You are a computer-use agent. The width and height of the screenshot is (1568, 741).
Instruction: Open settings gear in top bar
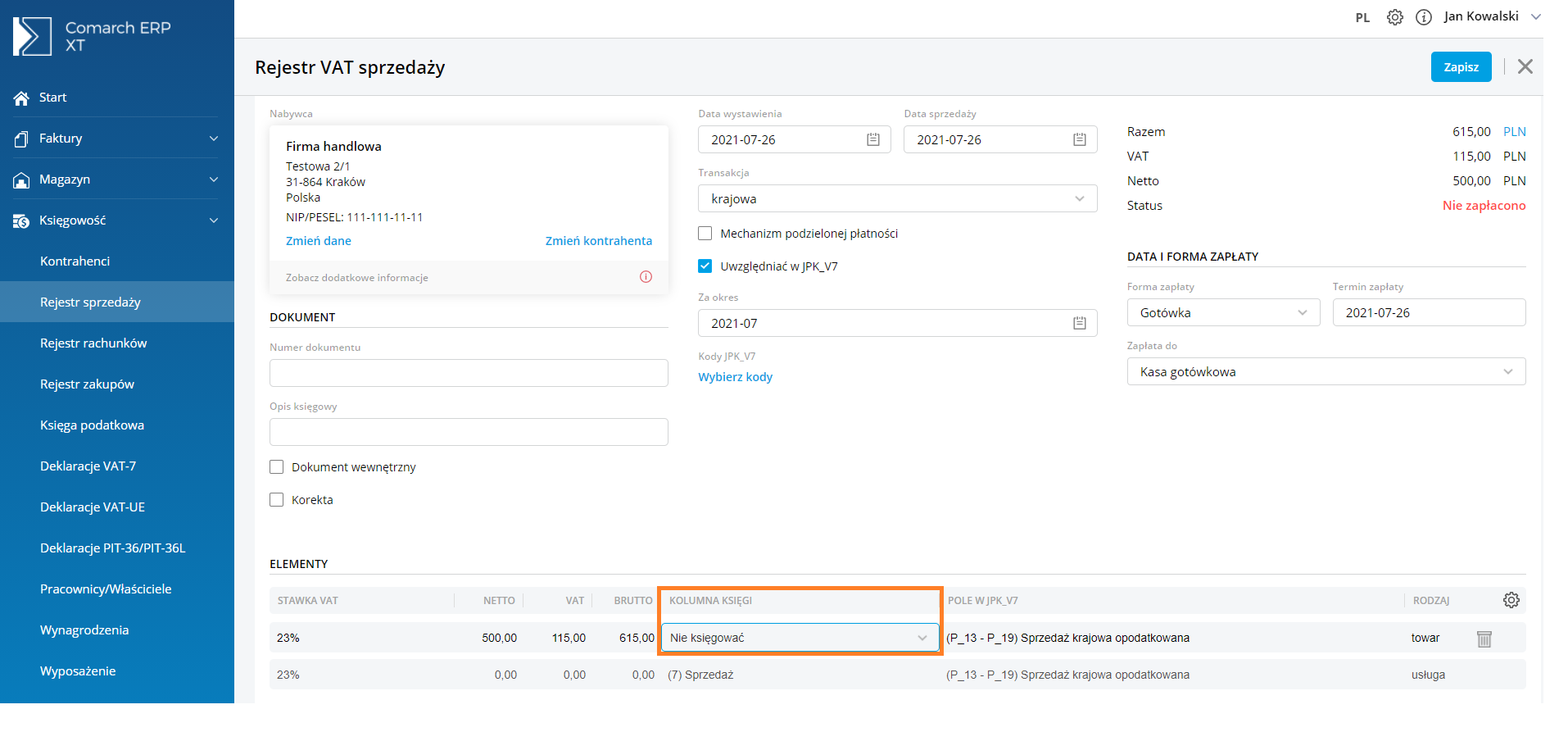pyautogui.click(x=1395, y=17)
